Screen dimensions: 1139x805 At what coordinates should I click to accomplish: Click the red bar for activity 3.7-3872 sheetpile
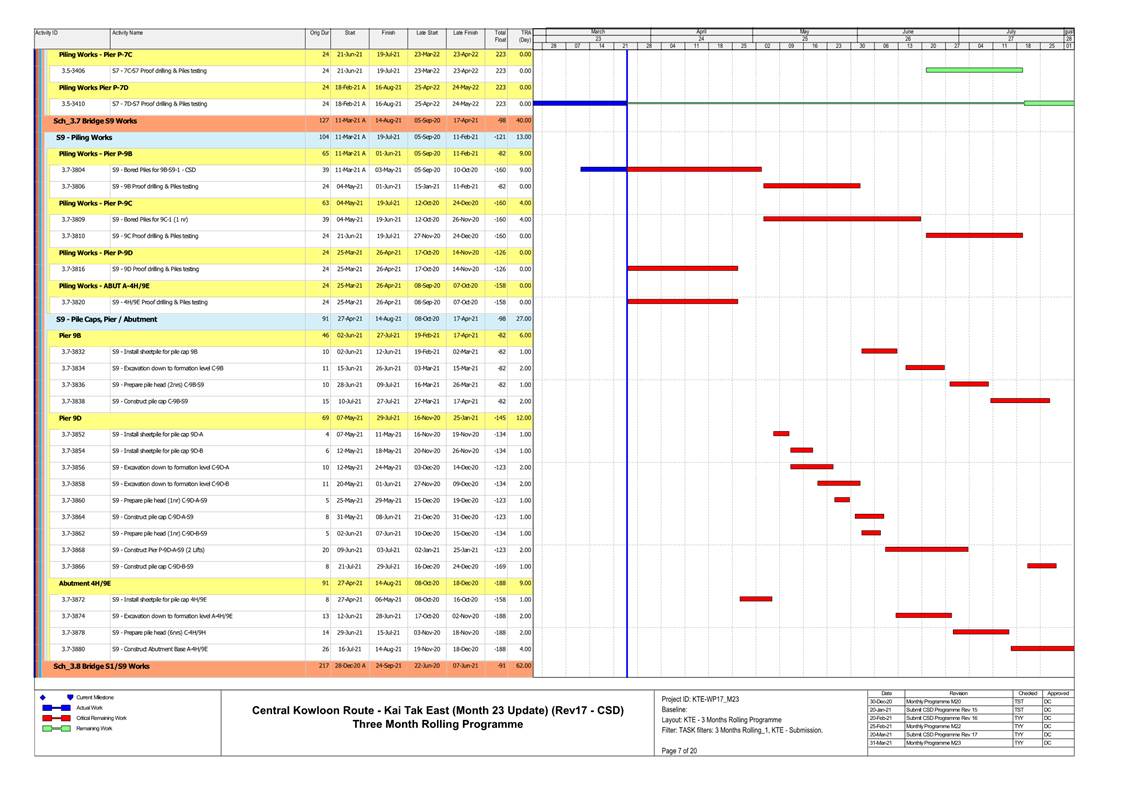pos(755,599)
